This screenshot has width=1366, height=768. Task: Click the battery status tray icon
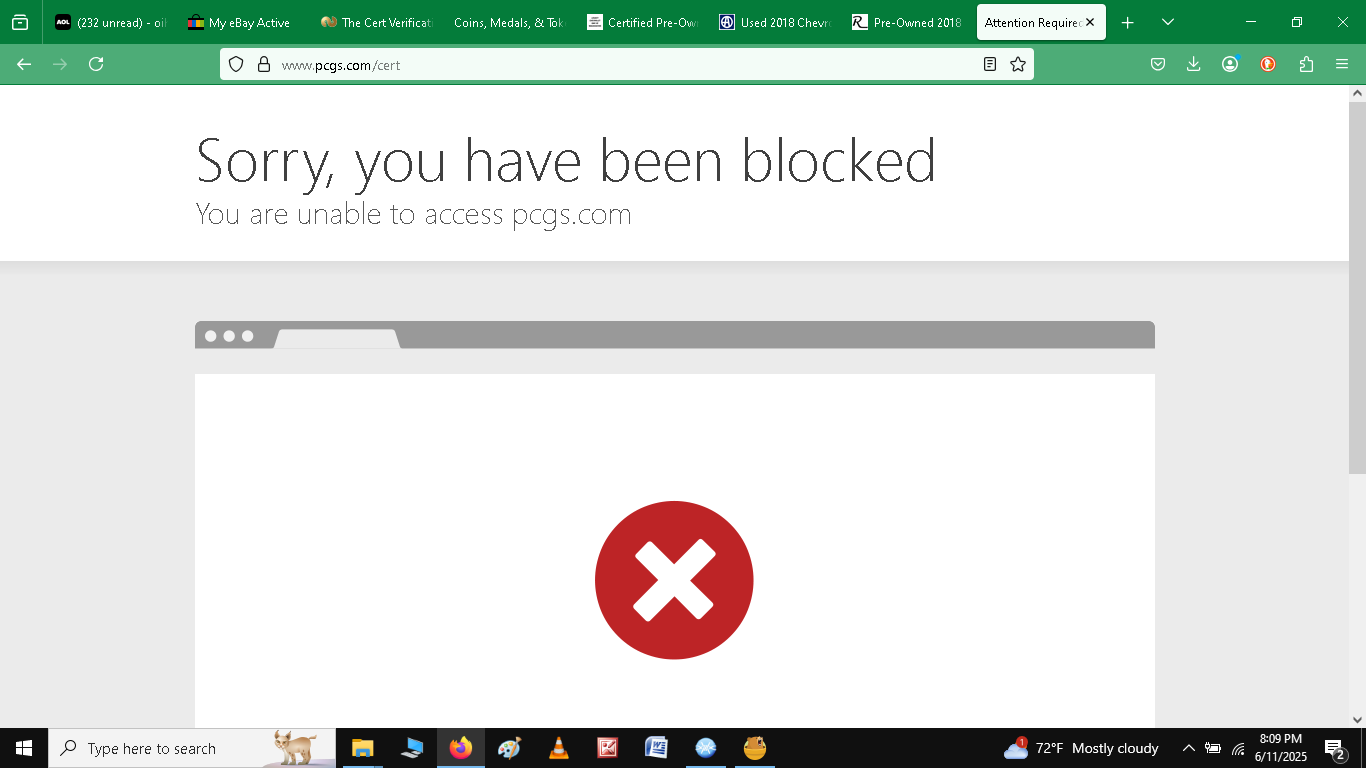click(x=1213, y=748)
